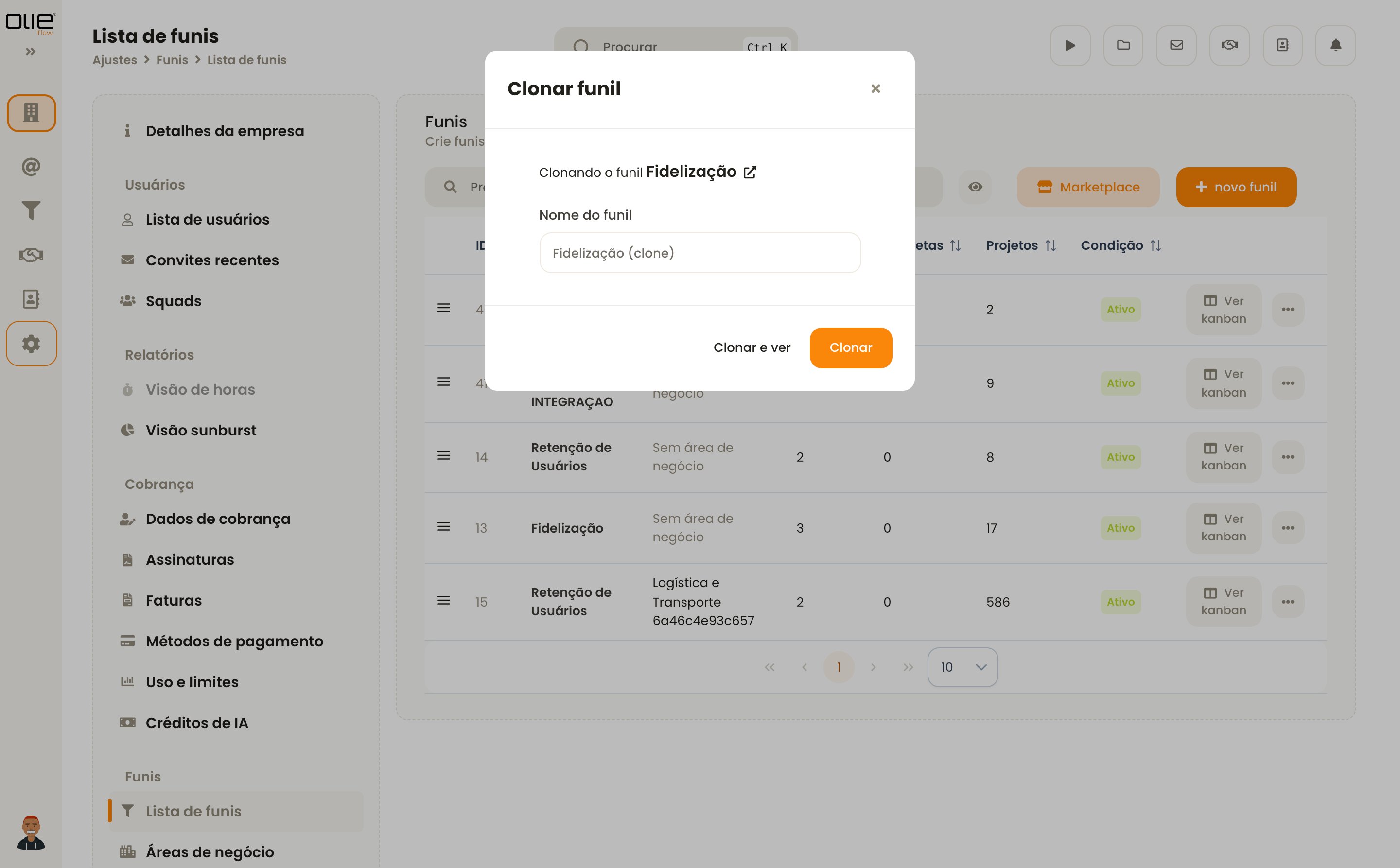Choose Clonar e ver
The width and height of the screenshot is (1400, 868).
tap(752, 347)
